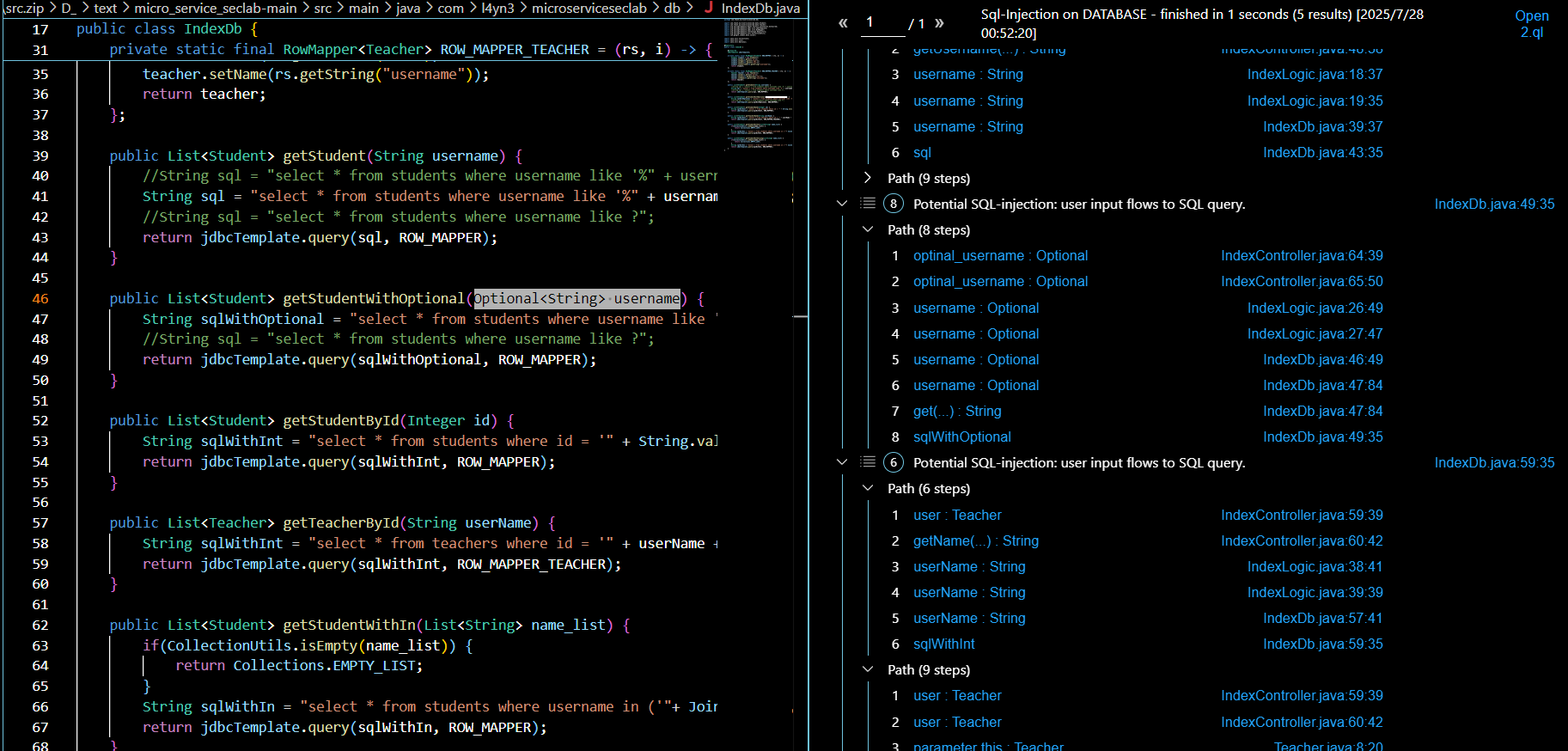Click the circled 8 path badge

[894, 204]
